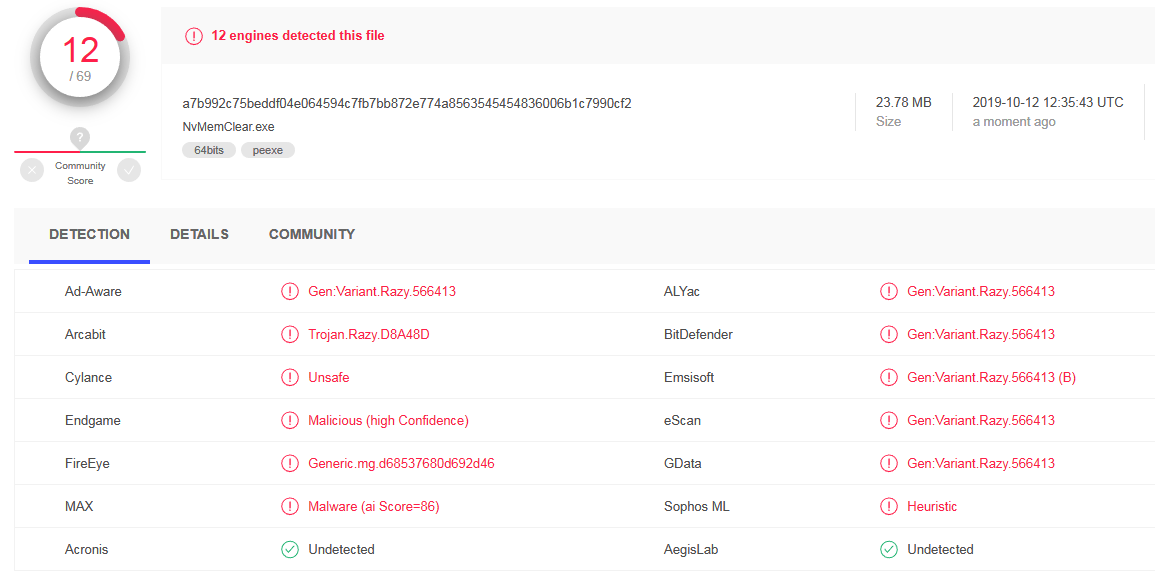Image resolution: width=1155 pixels, height=571 pixels.
Task: Switch to the COMMUNITY tab
Action: [x=312, y=234]
